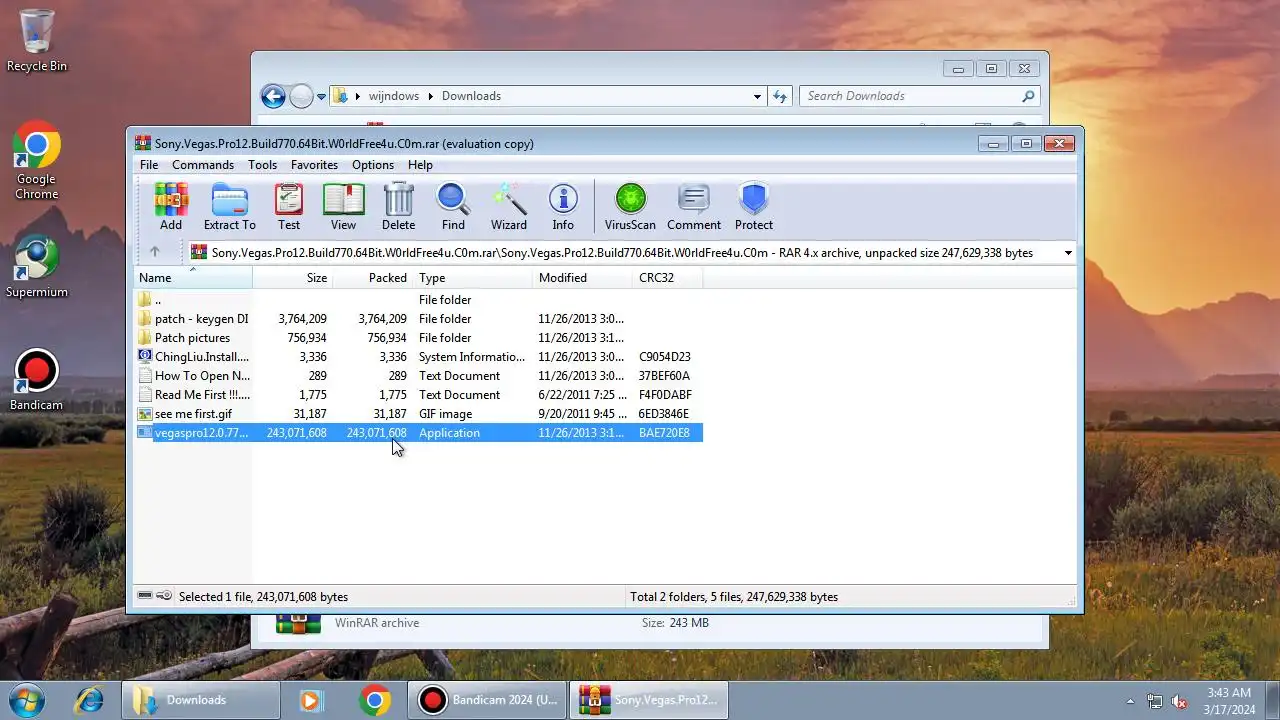Sort by the CRC32 column header
Screen dimensions: 1280x720
(667, 278)
